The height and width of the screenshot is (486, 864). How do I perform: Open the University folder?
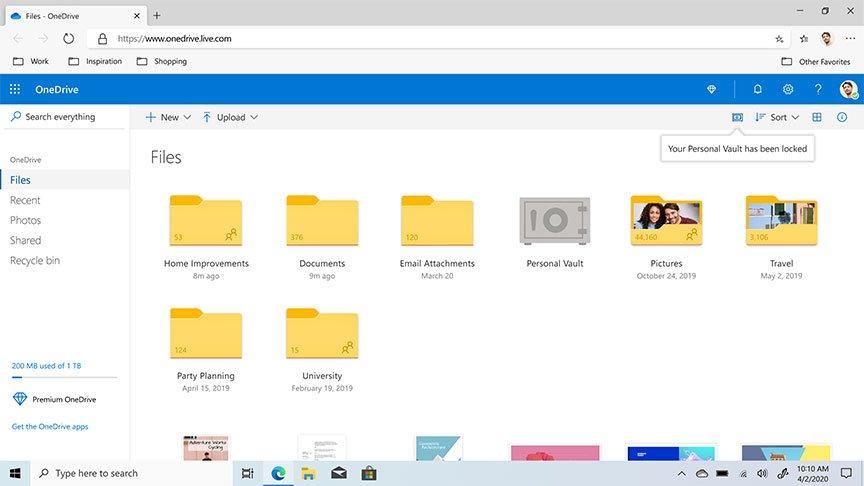tap(322, 334)
